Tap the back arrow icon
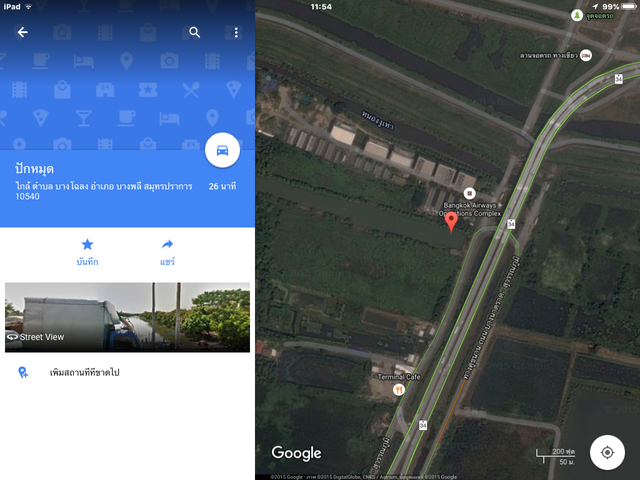 point(22,32)
